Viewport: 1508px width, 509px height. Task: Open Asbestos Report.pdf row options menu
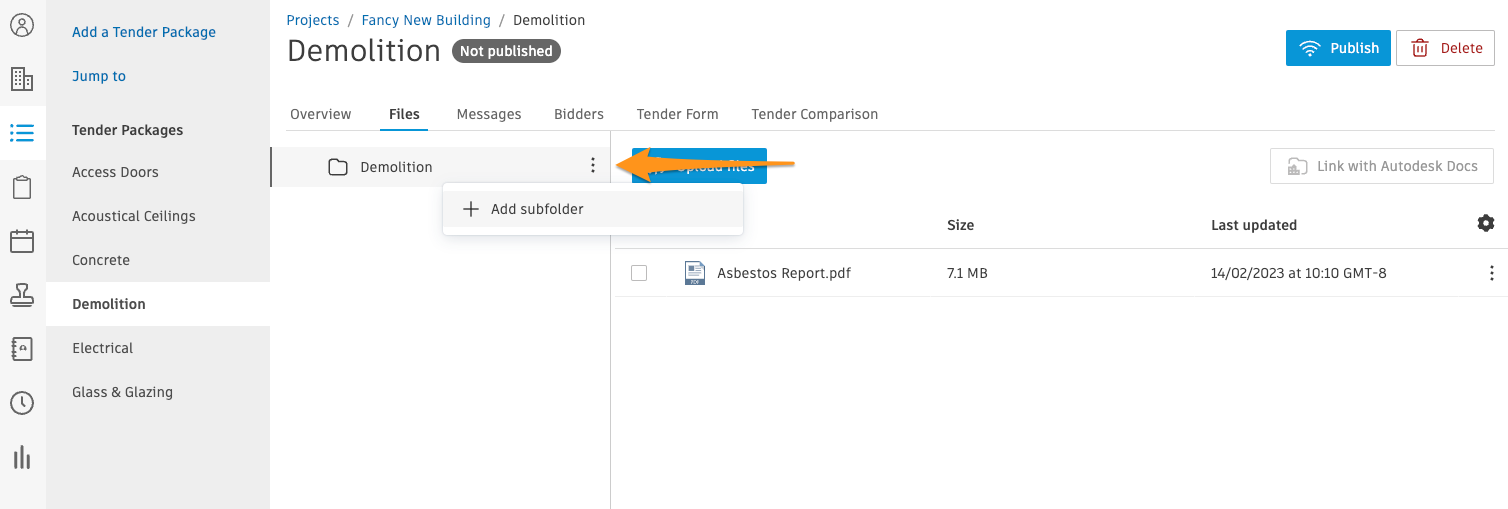click(1492, 273)
